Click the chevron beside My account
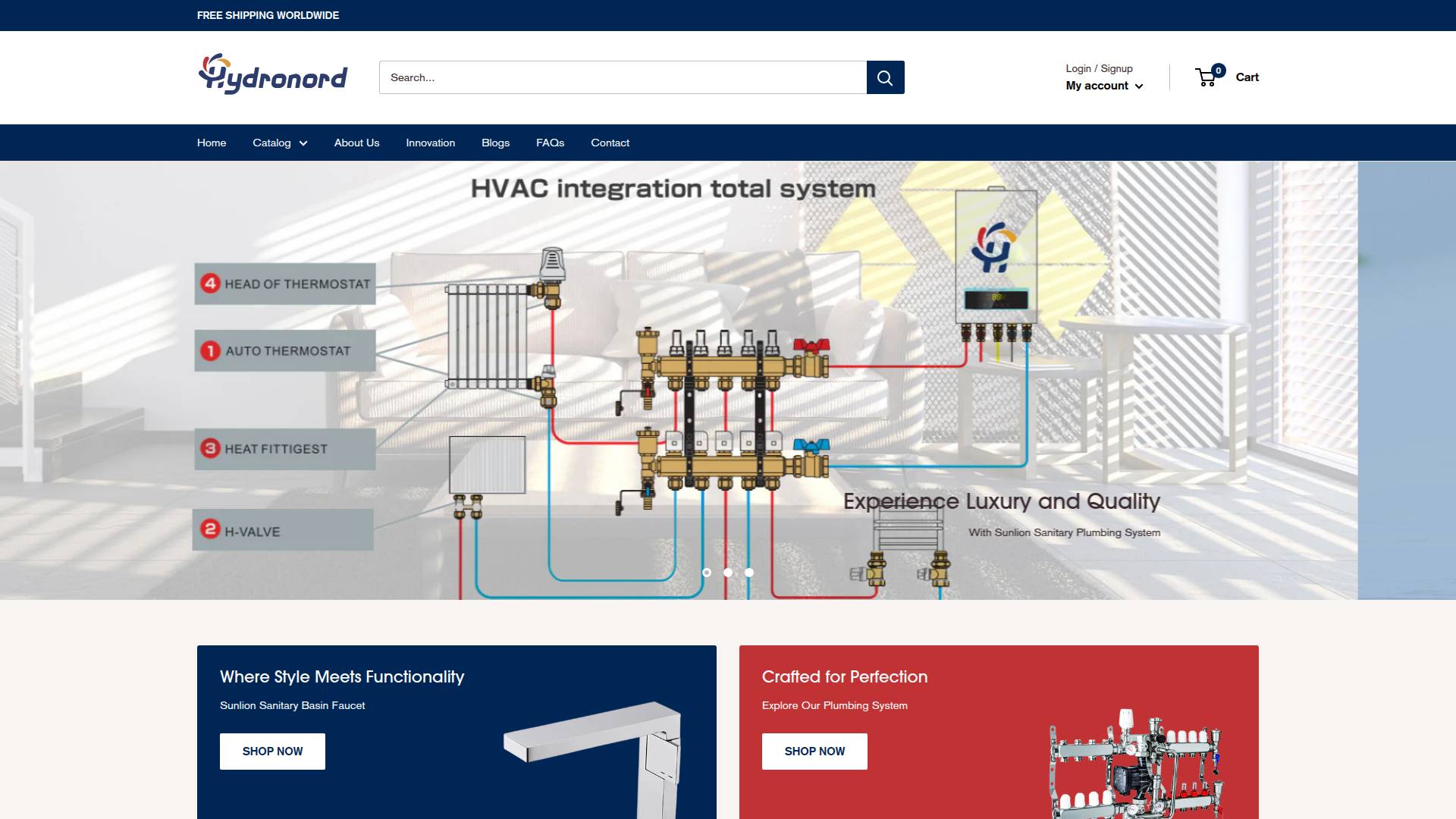The height and width of the screenshot is (819, 1456). tap(1139, 86)
